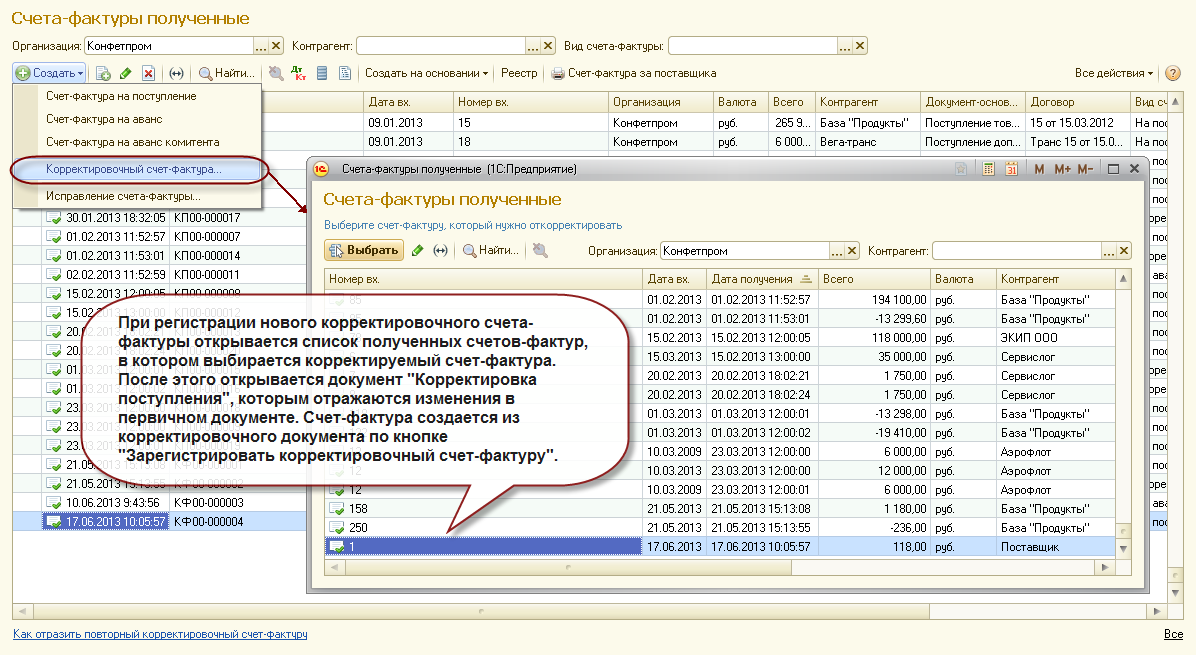Expand the Создать на основании dropdown
The width and height of the screenshot is (1196, 655).
tap(426, 73)
